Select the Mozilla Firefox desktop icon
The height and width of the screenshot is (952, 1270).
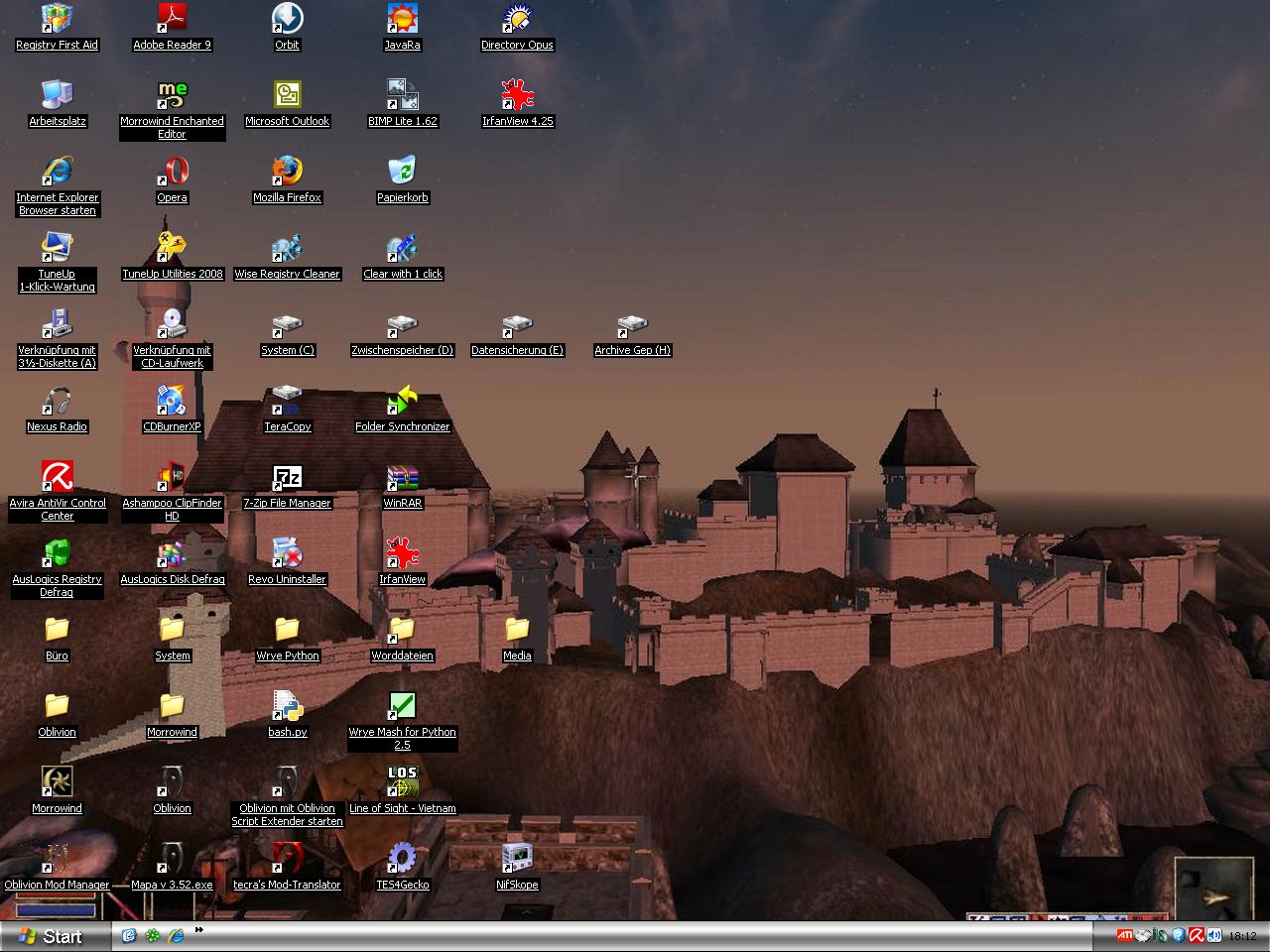point(287,172)
